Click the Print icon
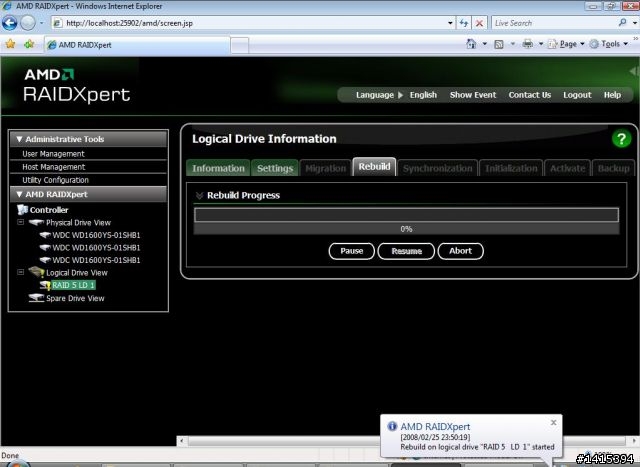Viewport: 640px width, 467px height. click(x=528, y=44)
